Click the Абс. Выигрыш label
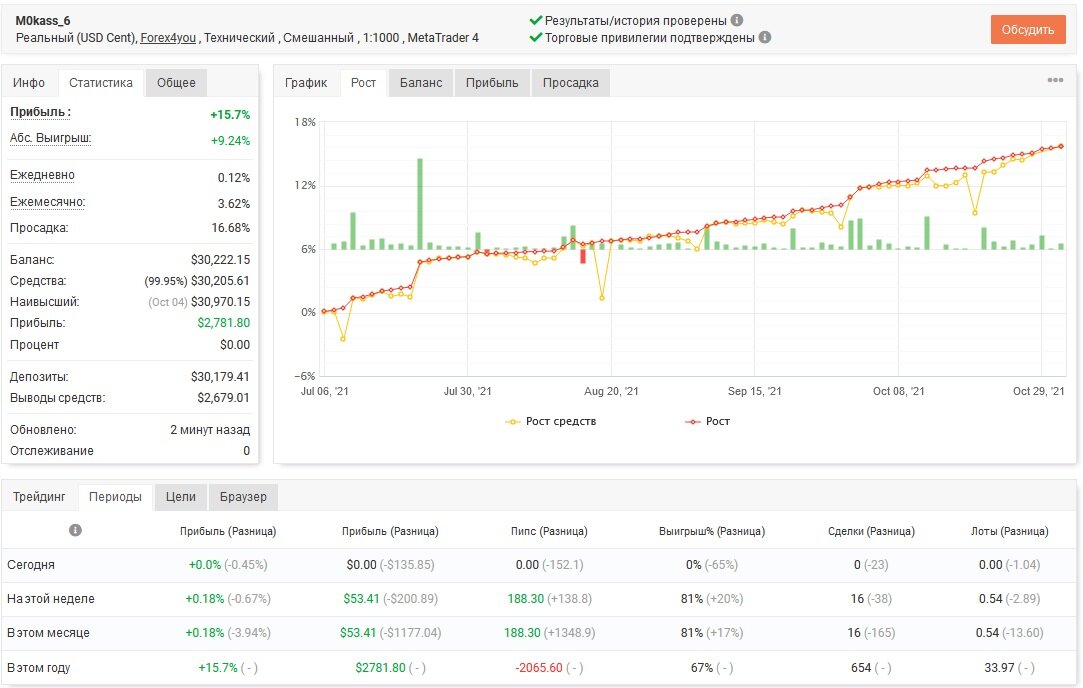This screenshot has width=1083, height=688. coord(50,138)
